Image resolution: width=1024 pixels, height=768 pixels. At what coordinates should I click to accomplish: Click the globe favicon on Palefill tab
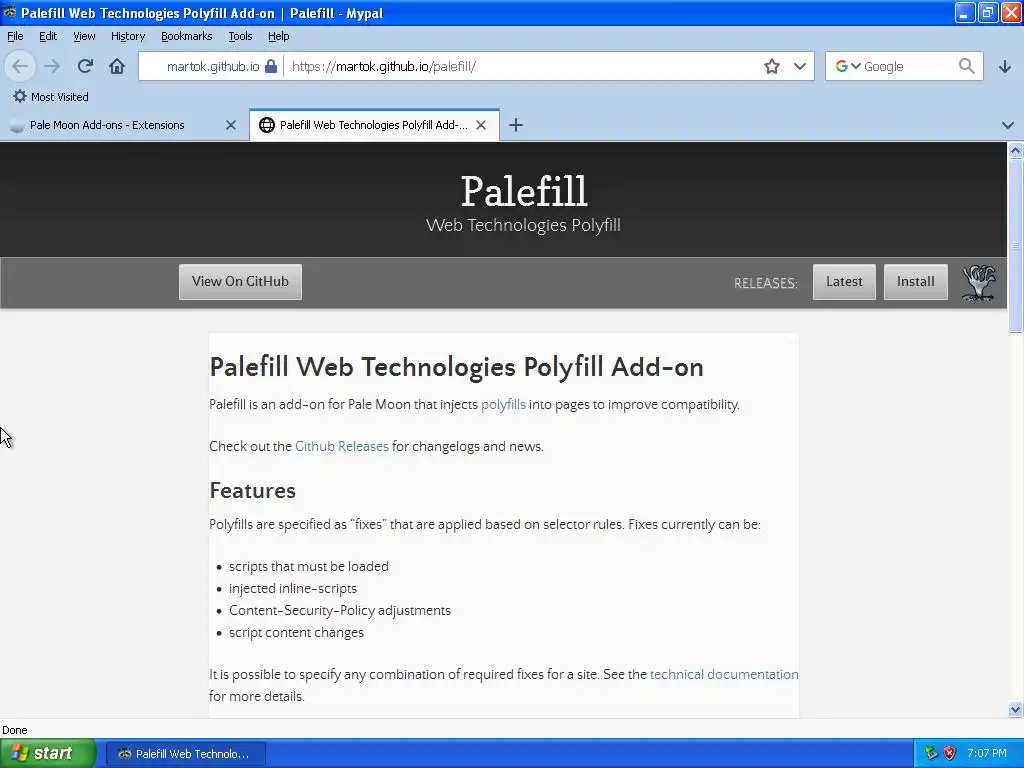[266, 125]
